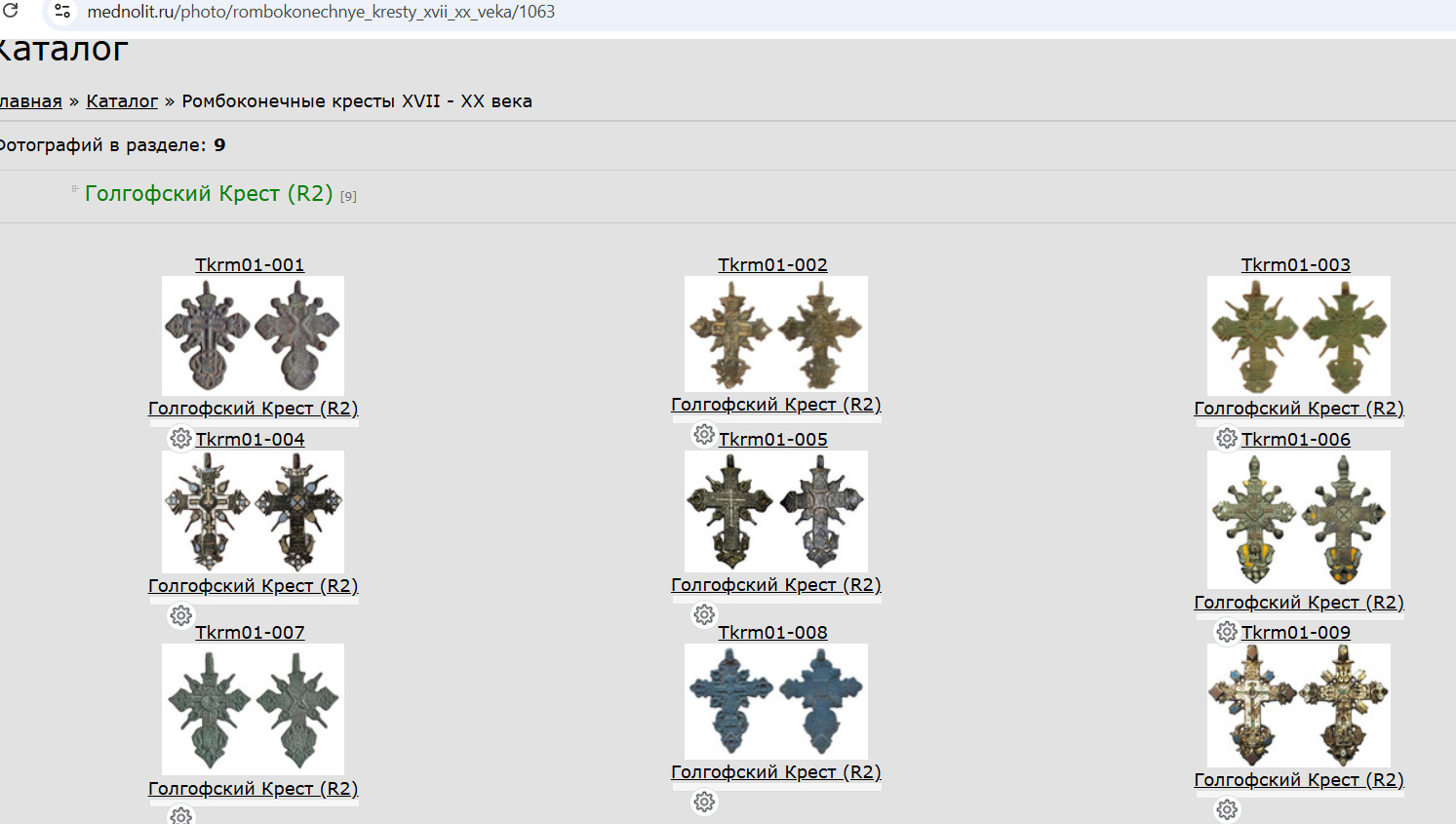Click gear icon beside Tkrm01-006 title
The height and width of the screenshot is (824, 1456).
[x=1227, y=439]
